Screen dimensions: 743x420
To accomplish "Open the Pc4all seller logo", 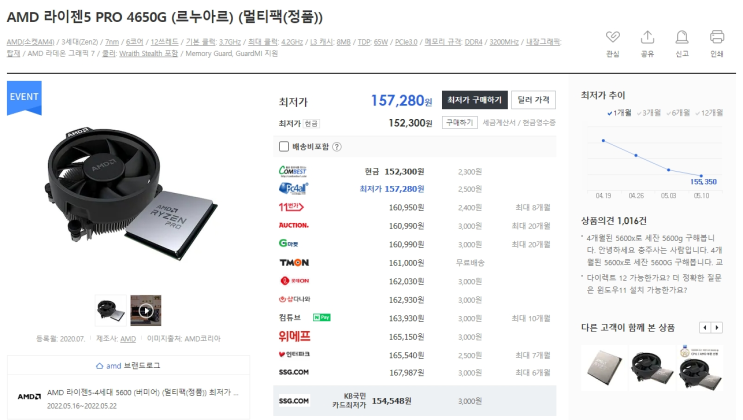I will (x=293, y=188).
